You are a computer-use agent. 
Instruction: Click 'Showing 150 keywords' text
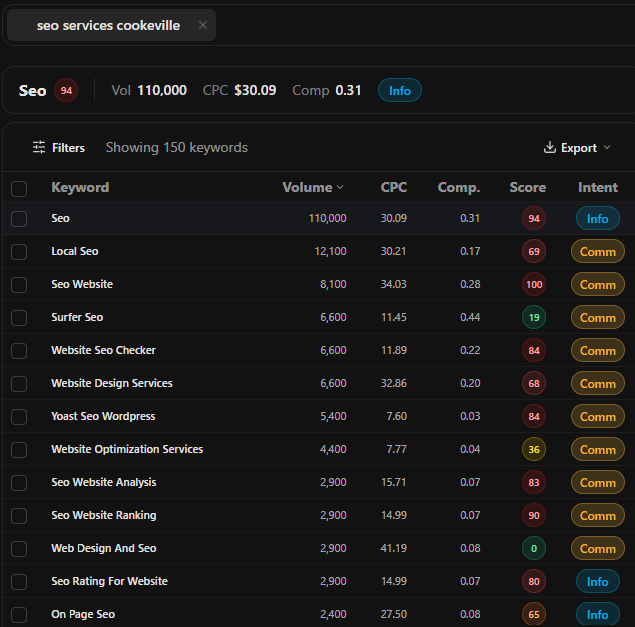point(177,147)
